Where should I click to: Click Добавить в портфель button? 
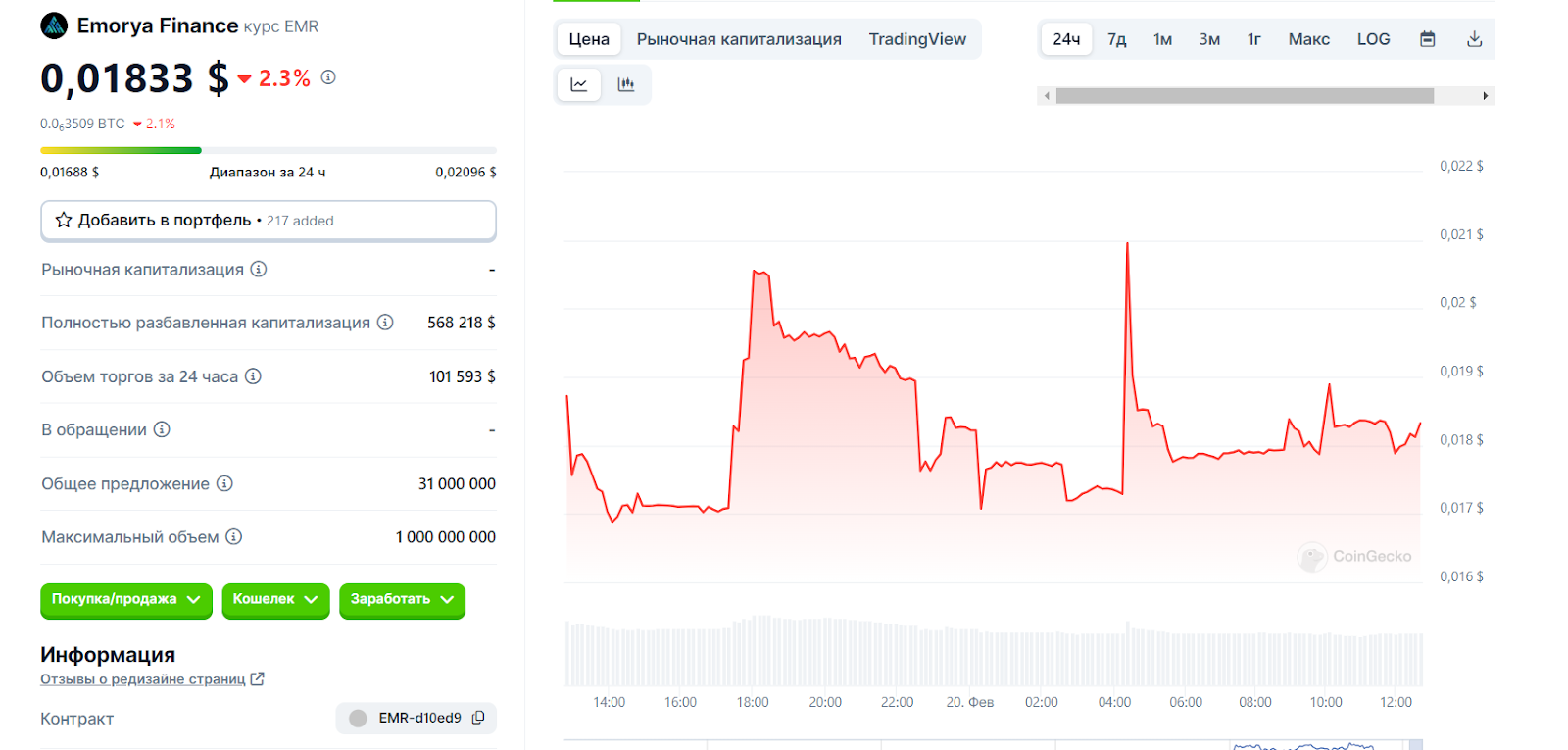268,221
